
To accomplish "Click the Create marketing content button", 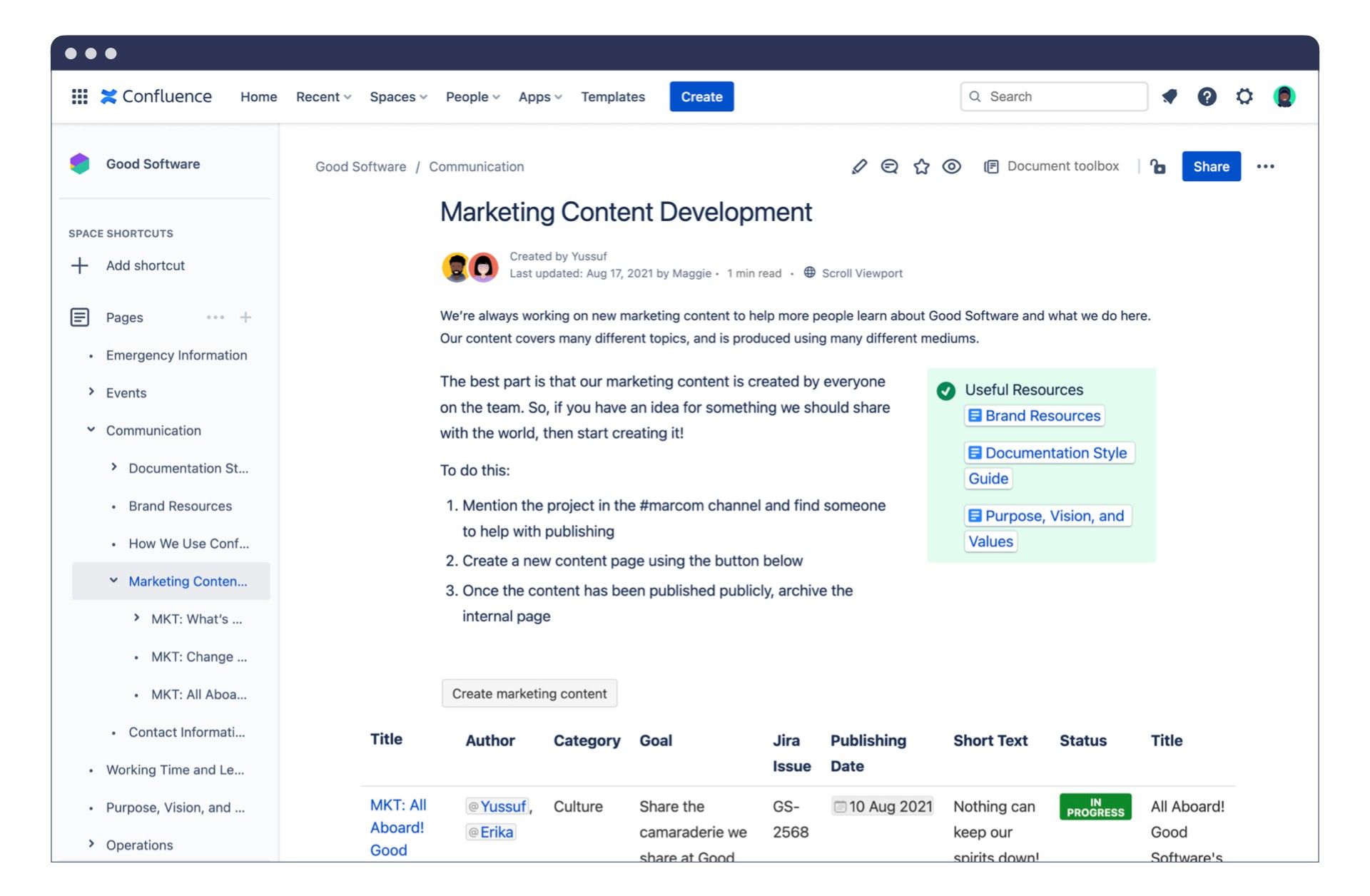I will point(529,693).
